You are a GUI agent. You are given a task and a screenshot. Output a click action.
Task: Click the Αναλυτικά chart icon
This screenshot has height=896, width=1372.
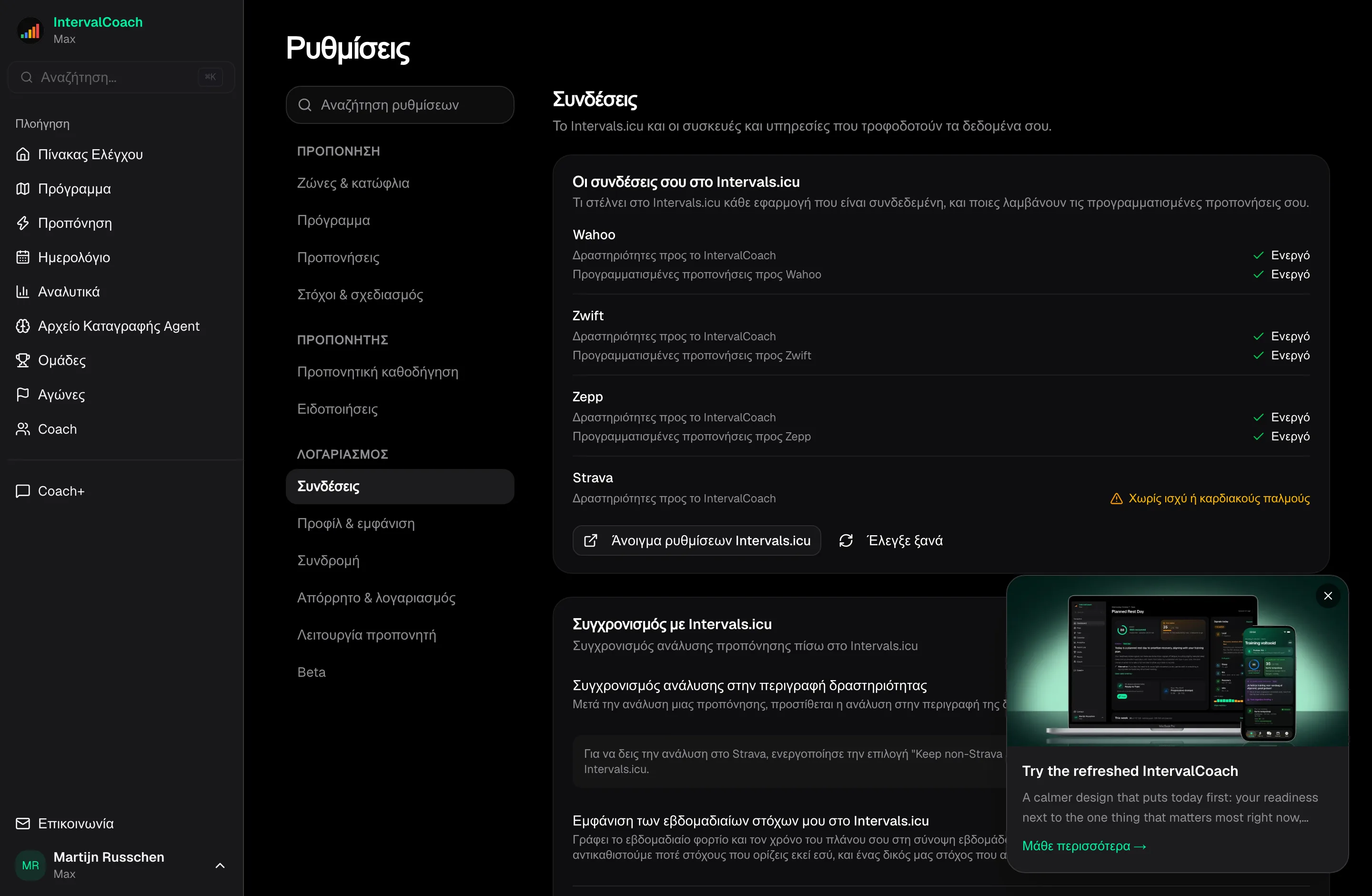click(x=22, y=292)
